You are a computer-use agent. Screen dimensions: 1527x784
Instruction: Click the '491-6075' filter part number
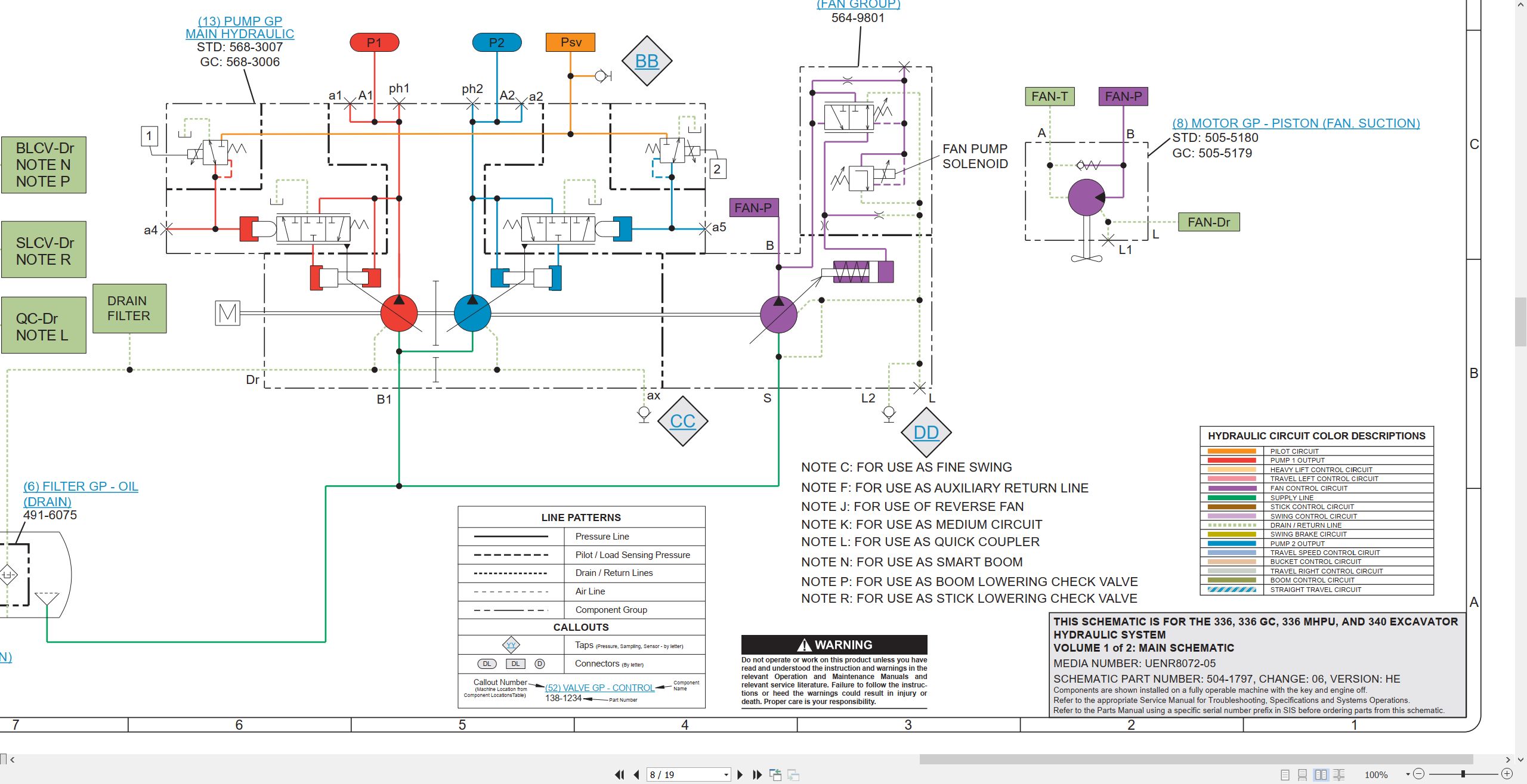tap(50, 515)
